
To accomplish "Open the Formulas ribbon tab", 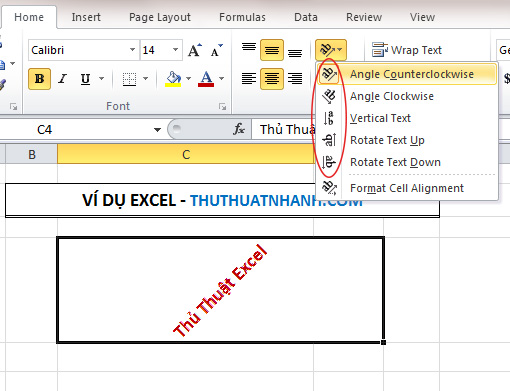I will (x=242, y=17).
